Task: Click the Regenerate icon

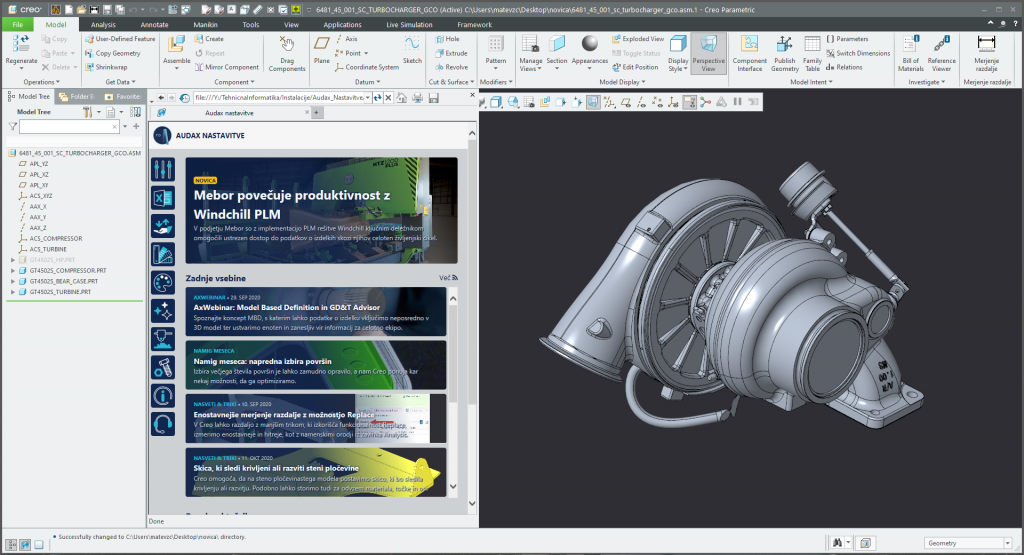Action: click(x=21, y=45)
